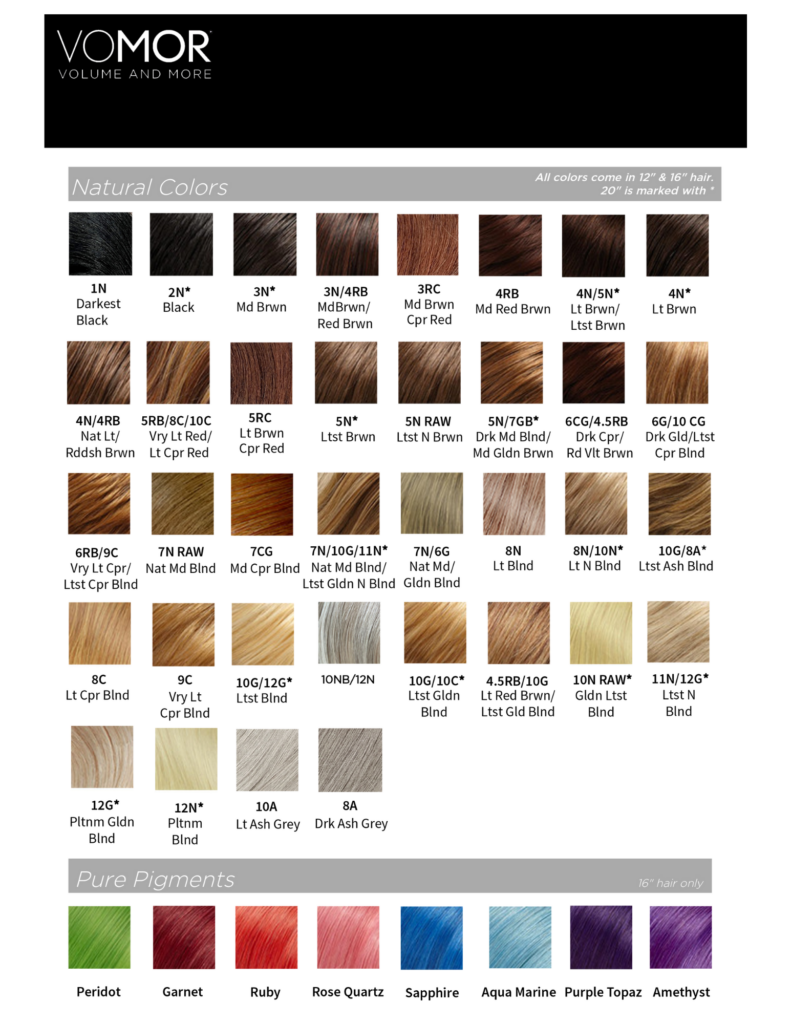The image size is (791, 1024).
Task: Select the 5N/7GB* Drk Md Blnd swatch
Action: point(512,372)
